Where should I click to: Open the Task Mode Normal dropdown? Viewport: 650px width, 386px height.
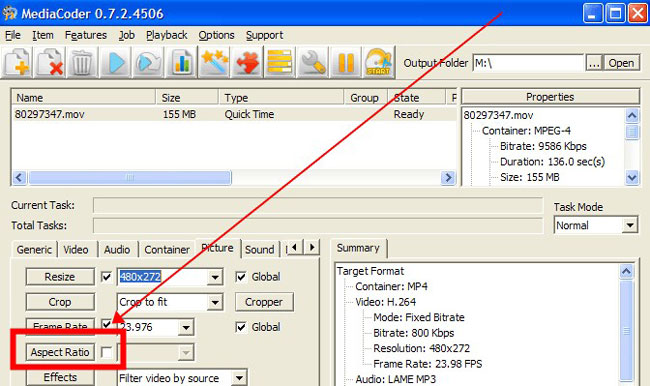[630, 226]
